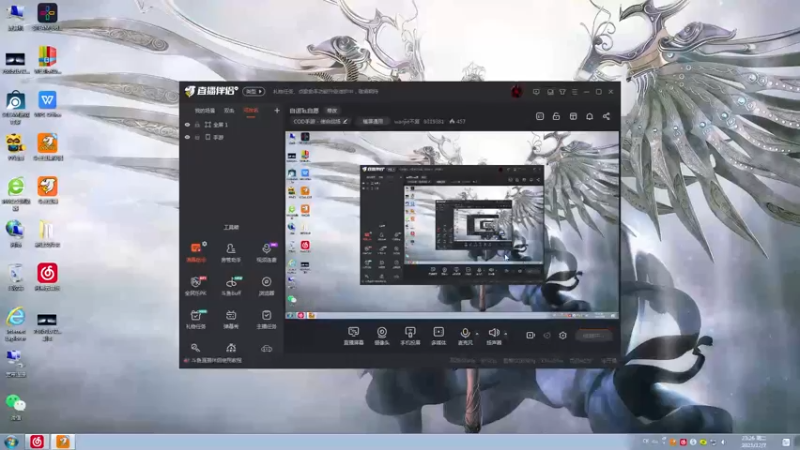Click the gamepad icon in toolbox bottom row
This screenshot has height=450, width=800.
pyautogui.click(x=266, y=348)
